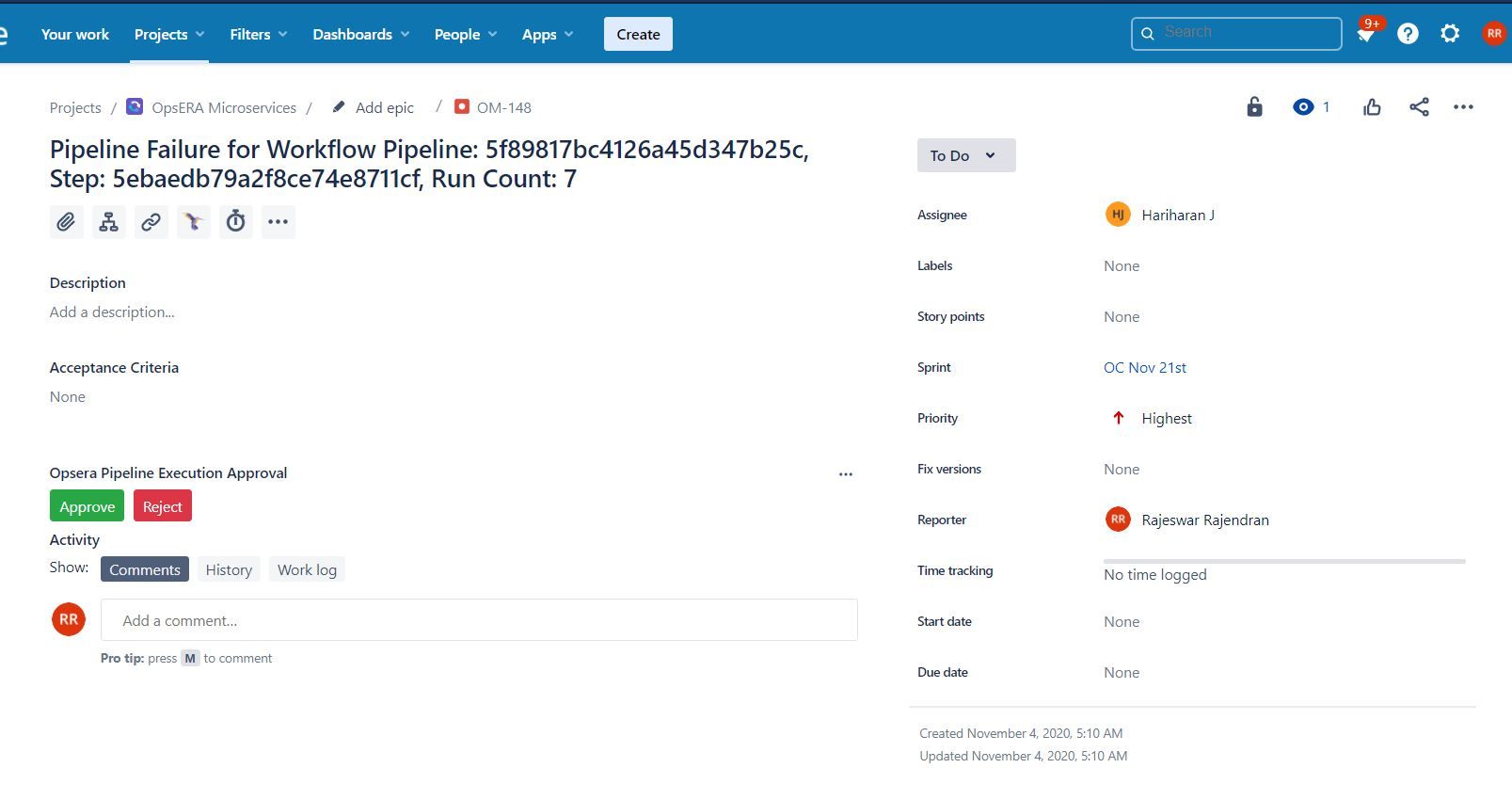
Task: Click the Add epic link
Action: click(x=385, y=107)
